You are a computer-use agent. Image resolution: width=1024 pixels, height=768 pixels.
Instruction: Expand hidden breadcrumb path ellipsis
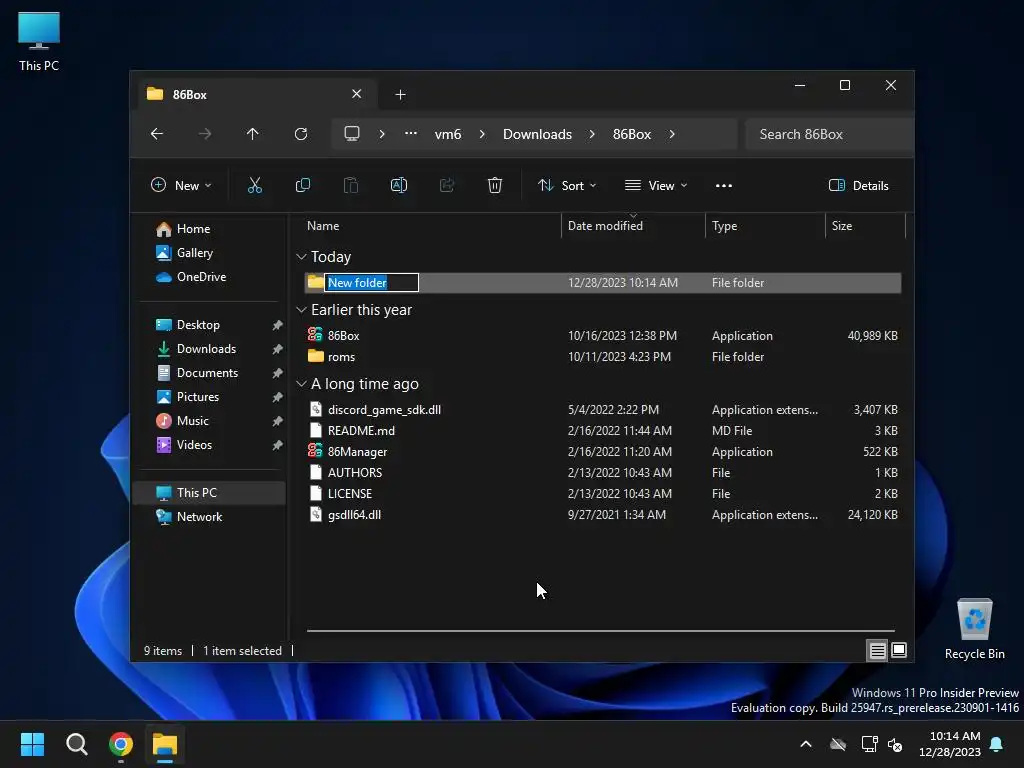pyautogui.click(x=411, y=134)
